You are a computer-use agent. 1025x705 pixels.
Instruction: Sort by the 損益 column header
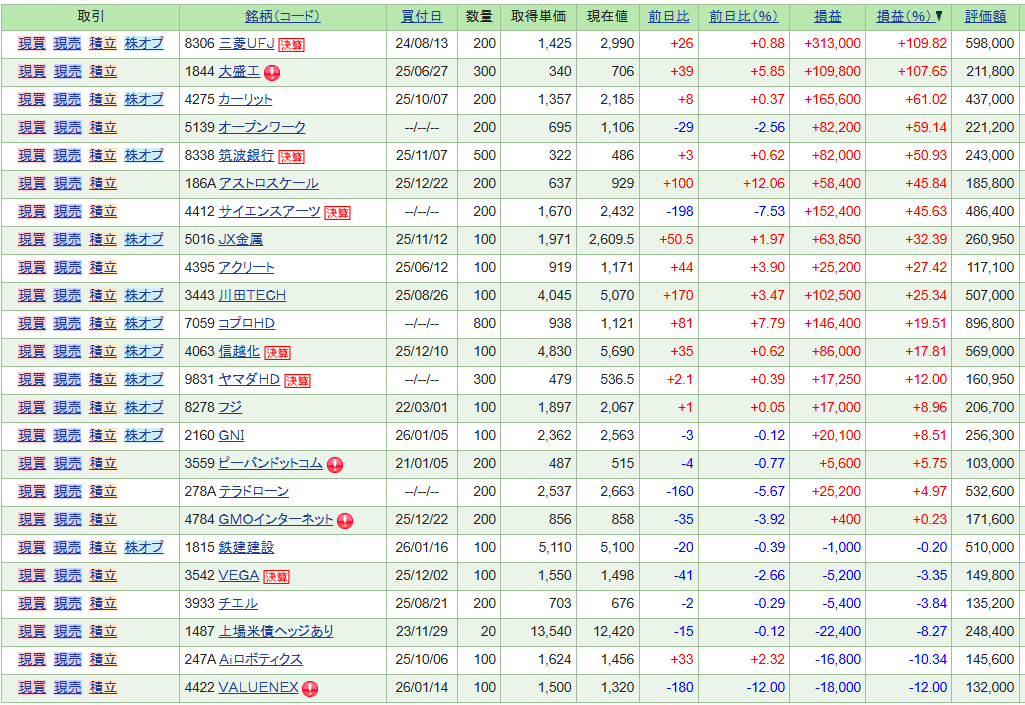tap(827, 16)
